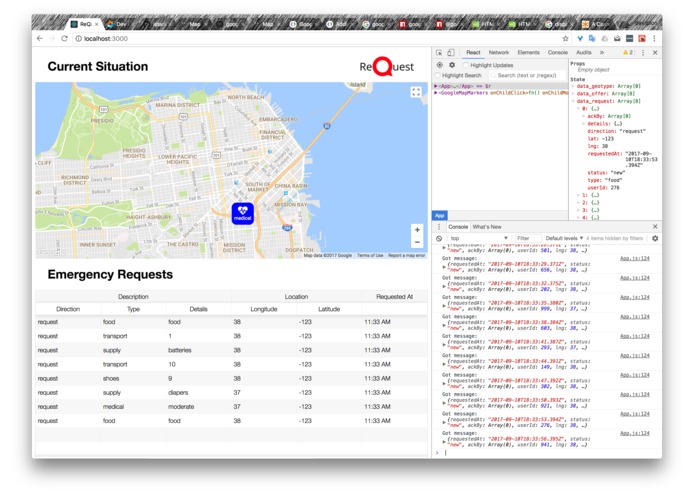Reload the localhost page

(64, 39)
